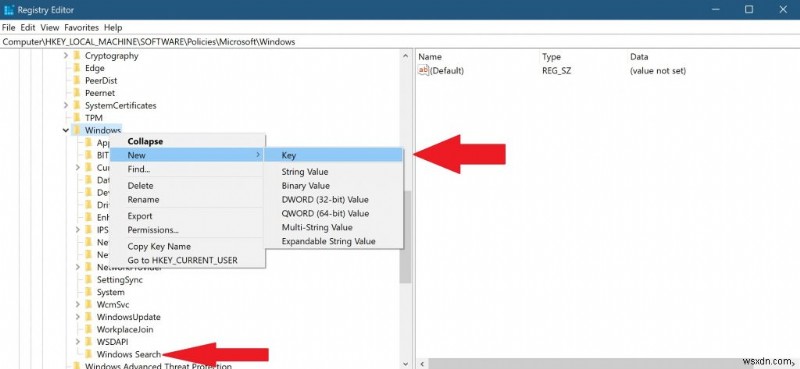Open Permissions... from the context menu
This screenshot has width=800, height=369.
tap(188, 230)
